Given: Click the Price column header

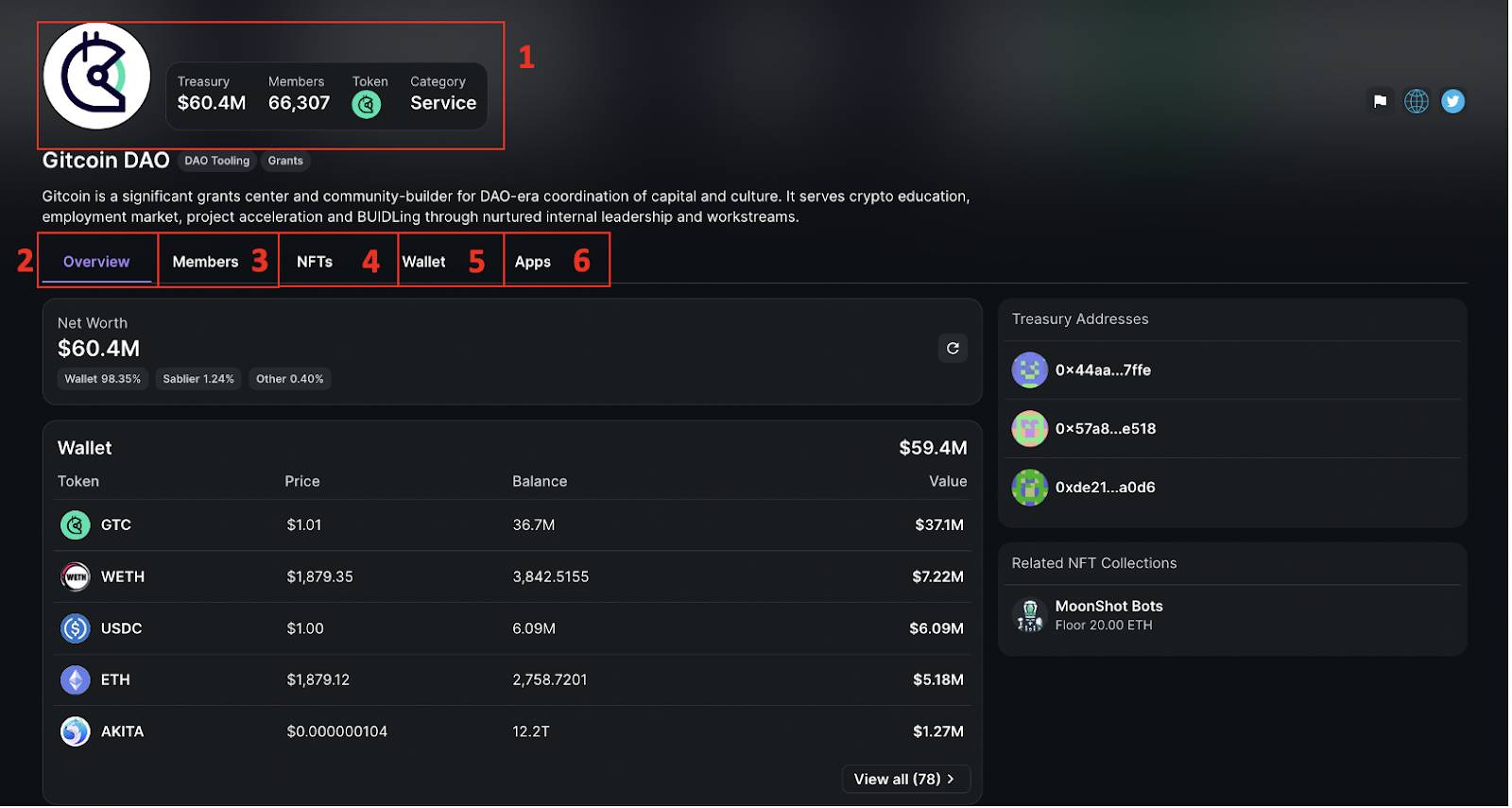Looking at the screenshot, I should click(302, 481).
